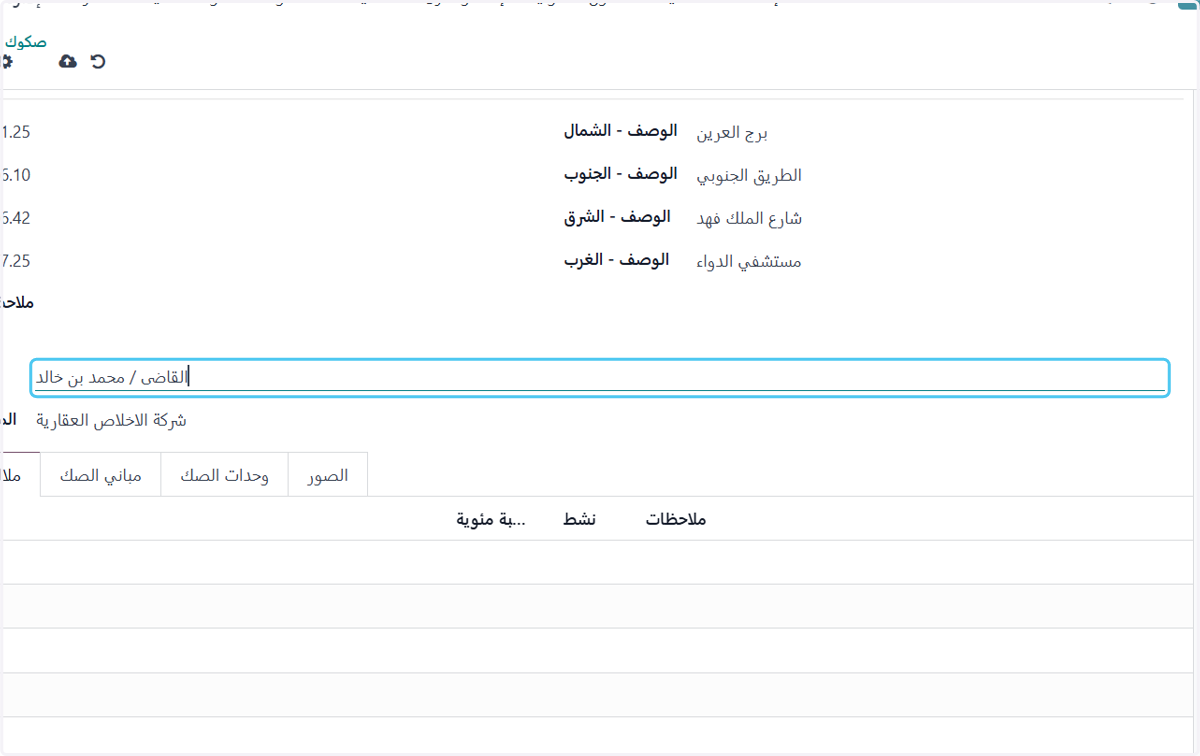Switch to the مباني الصك tab
The height and width of the screenshot is (756, 1200).
click(101, 475)
